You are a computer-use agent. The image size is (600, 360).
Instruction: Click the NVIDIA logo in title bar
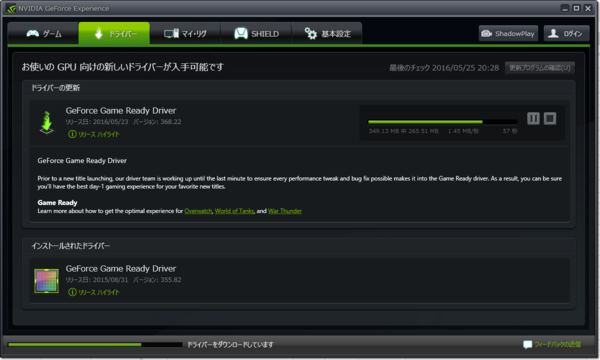click(x=11, y=8)
